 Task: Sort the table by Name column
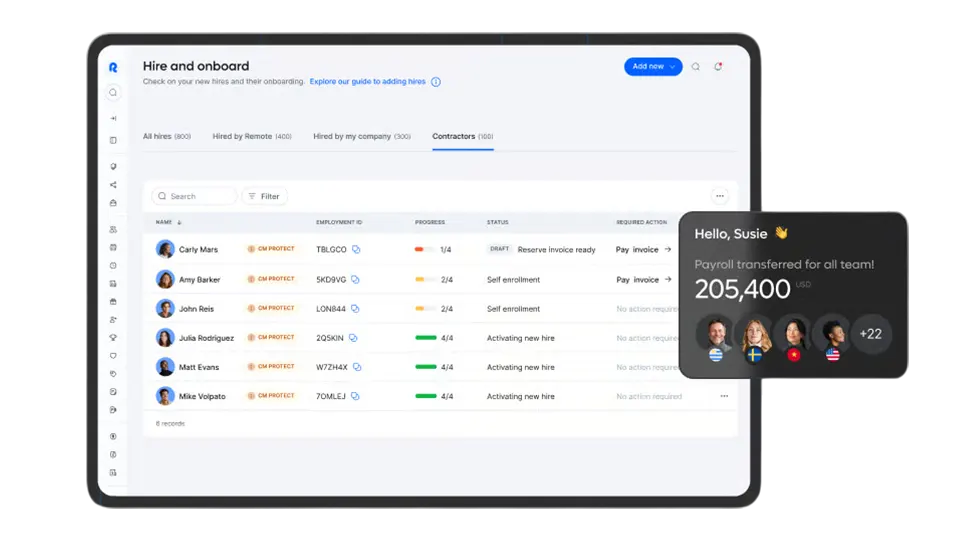pos(167,222)
